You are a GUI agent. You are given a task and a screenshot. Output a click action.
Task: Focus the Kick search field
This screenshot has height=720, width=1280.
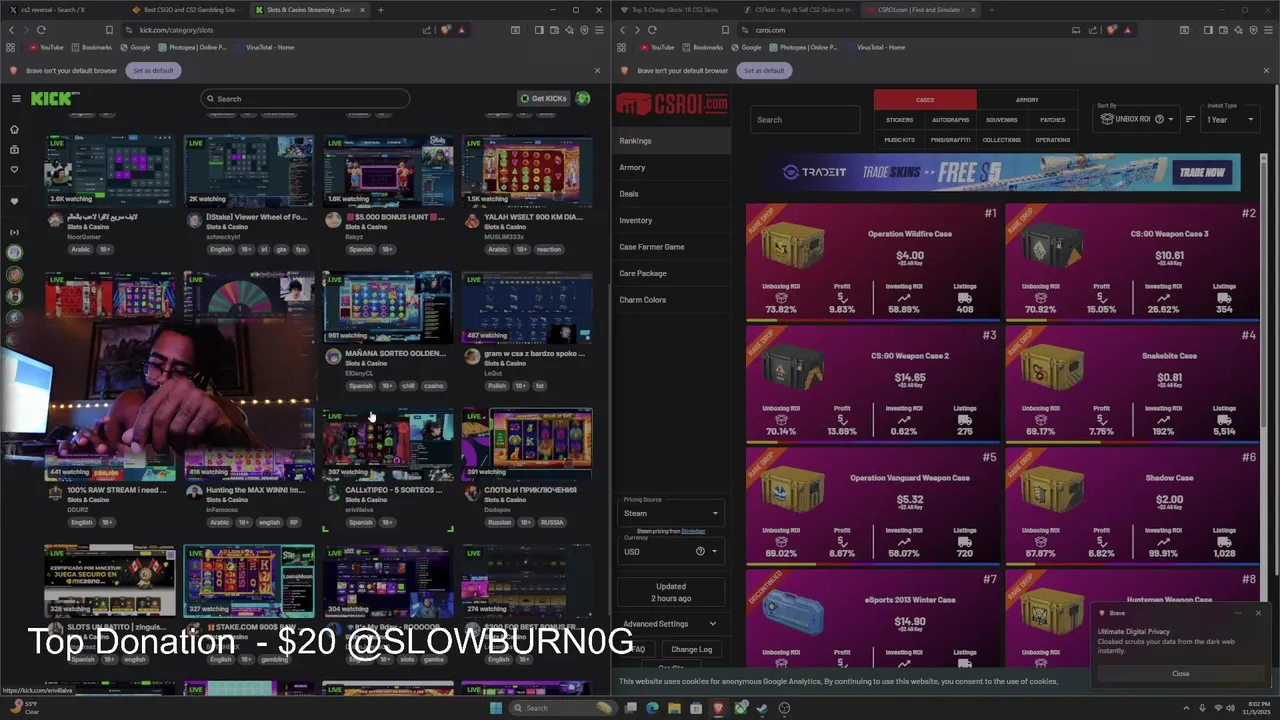point(305,98)
